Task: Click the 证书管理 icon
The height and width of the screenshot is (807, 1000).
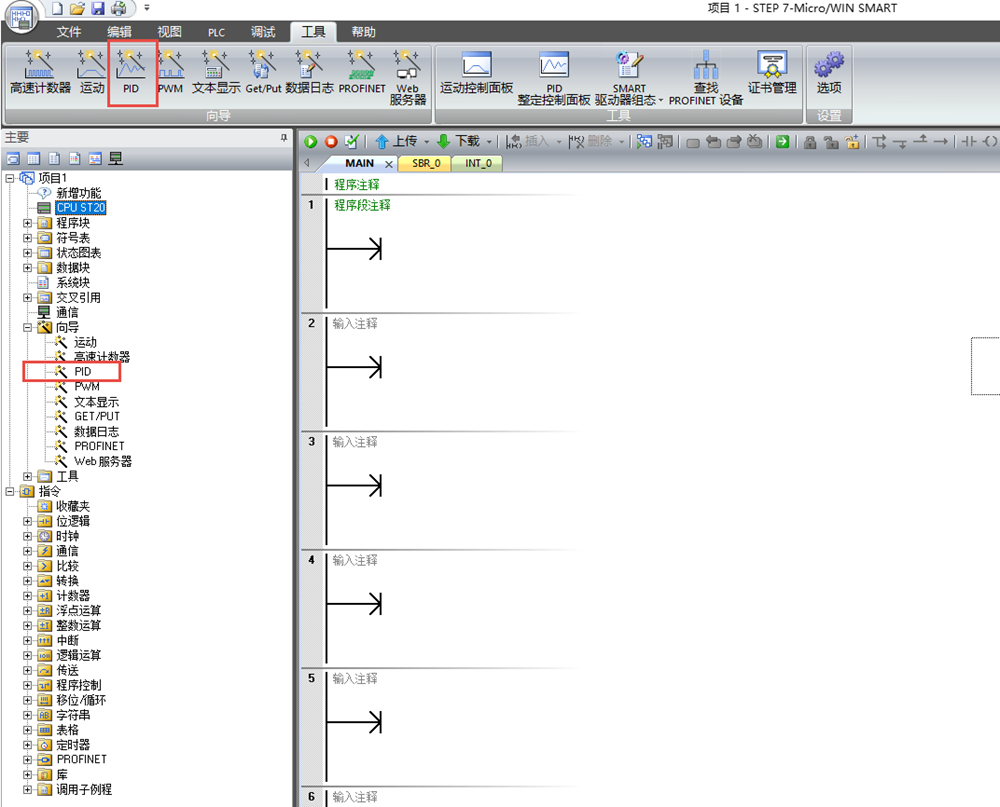Action: [x=772, y=73]
